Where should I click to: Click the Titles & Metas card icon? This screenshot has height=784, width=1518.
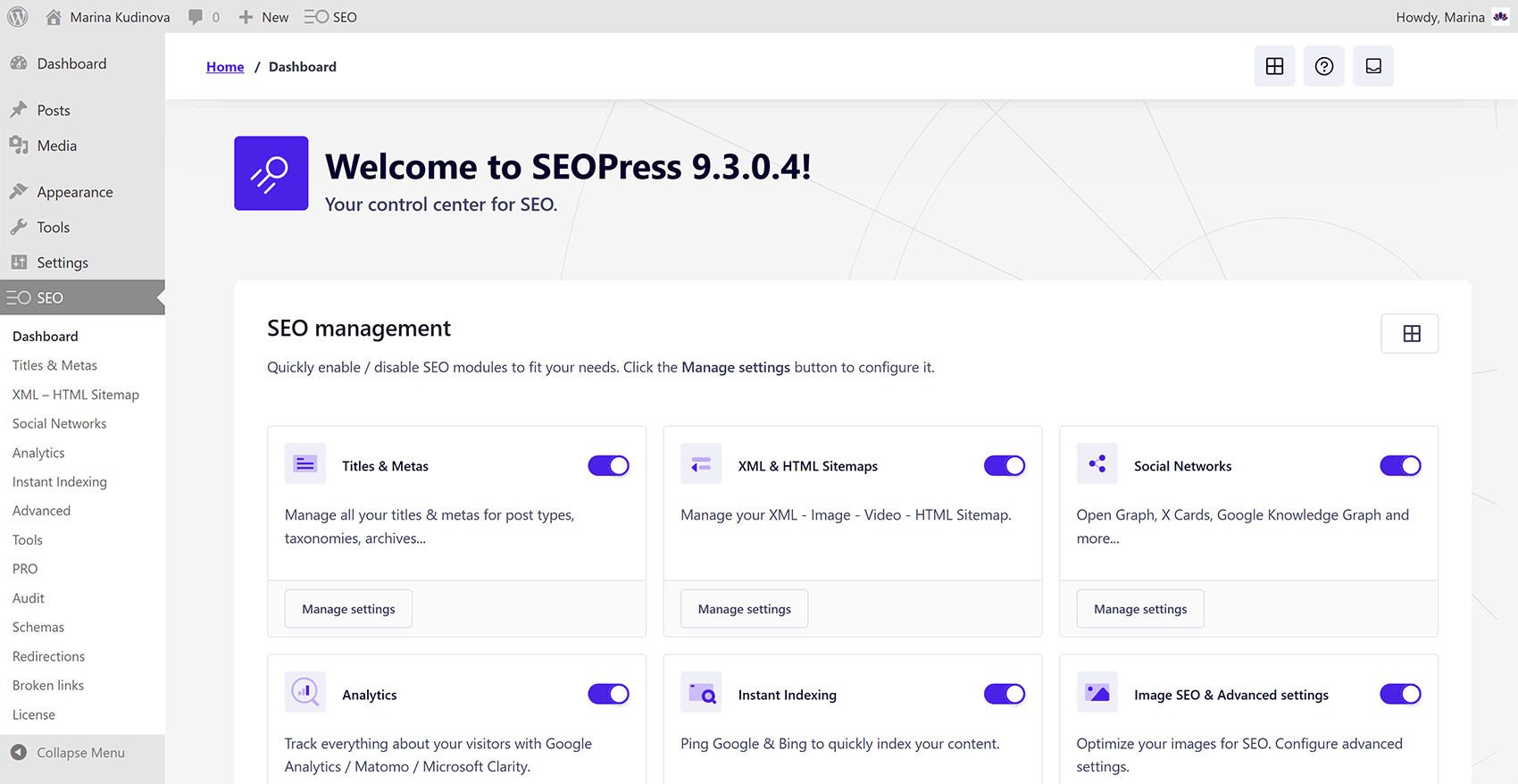point(305,464)
